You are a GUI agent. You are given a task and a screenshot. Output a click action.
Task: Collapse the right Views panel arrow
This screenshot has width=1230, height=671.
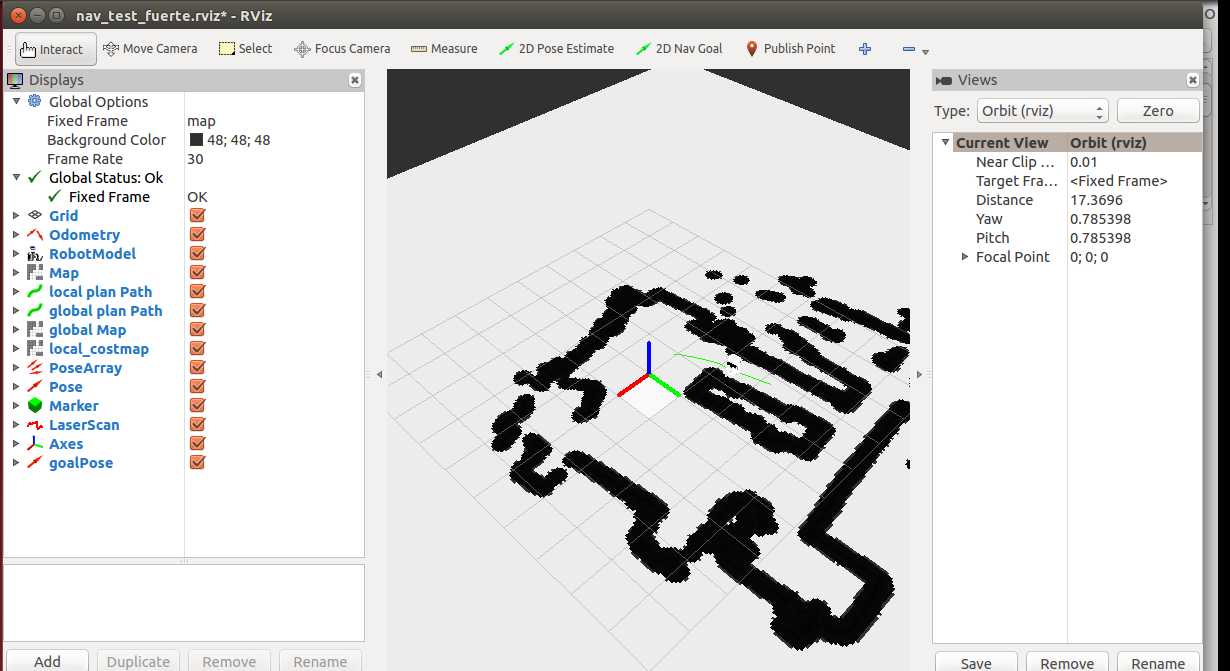919,374
